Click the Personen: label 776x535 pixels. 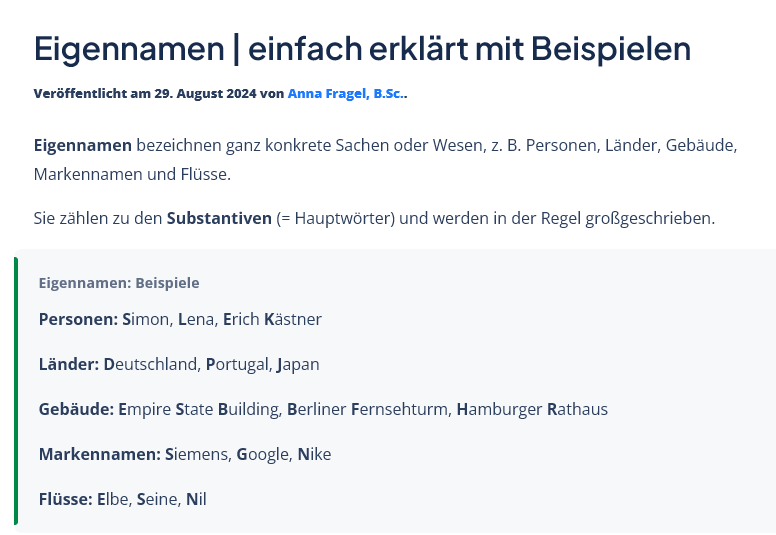pyautogui.click(x=79, y=319)
